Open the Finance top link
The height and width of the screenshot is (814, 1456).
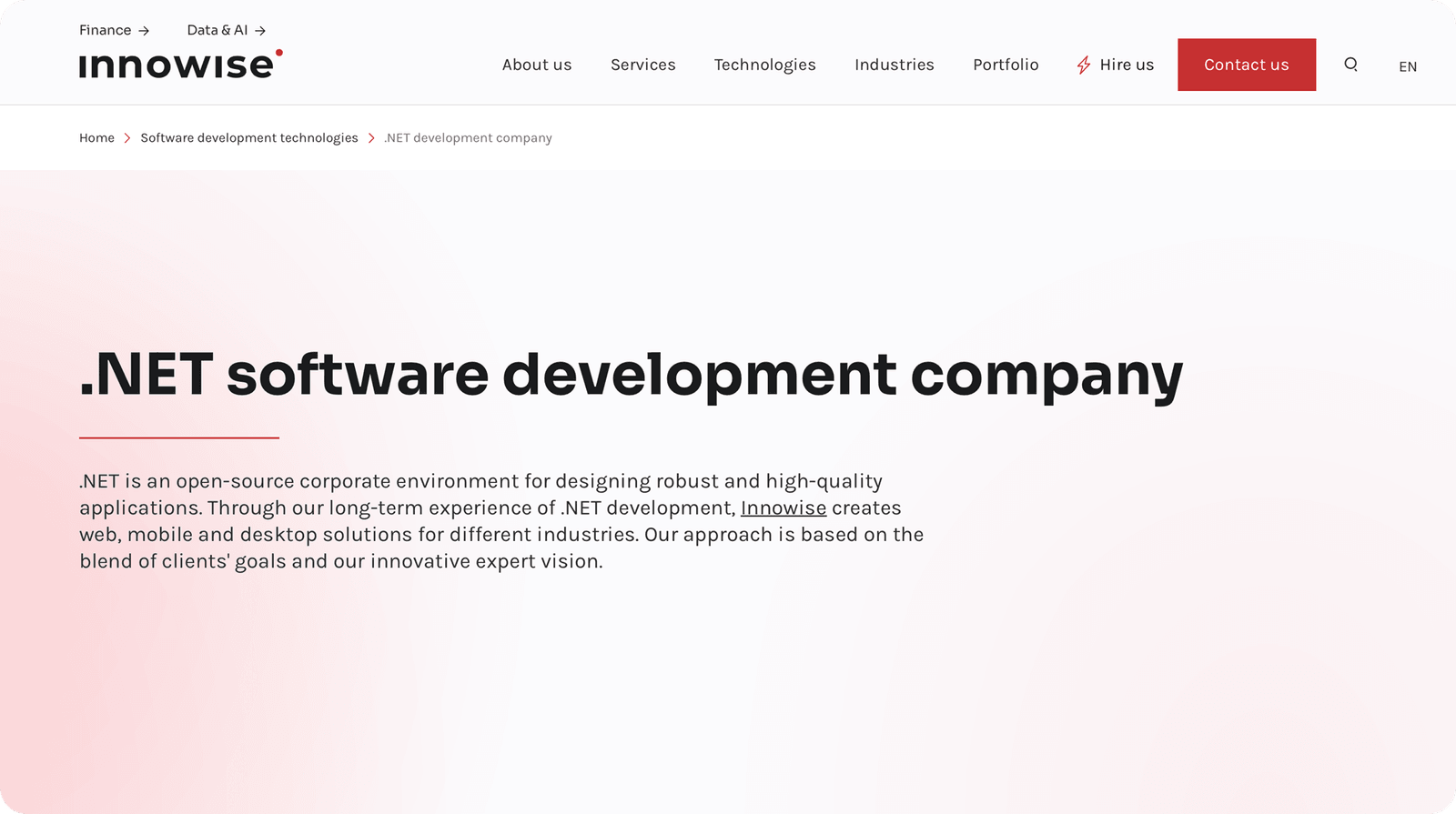[x=105, y=30]
